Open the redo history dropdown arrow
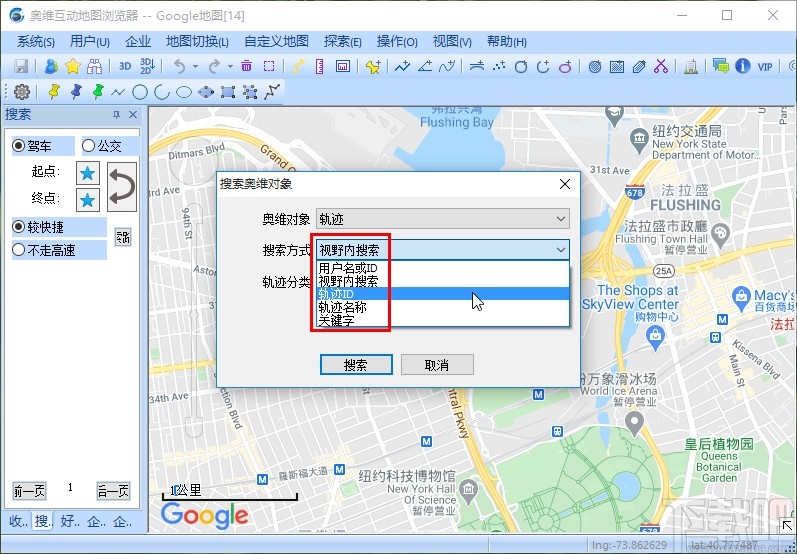This screenshot has width=797, height=554. (230, 67)
